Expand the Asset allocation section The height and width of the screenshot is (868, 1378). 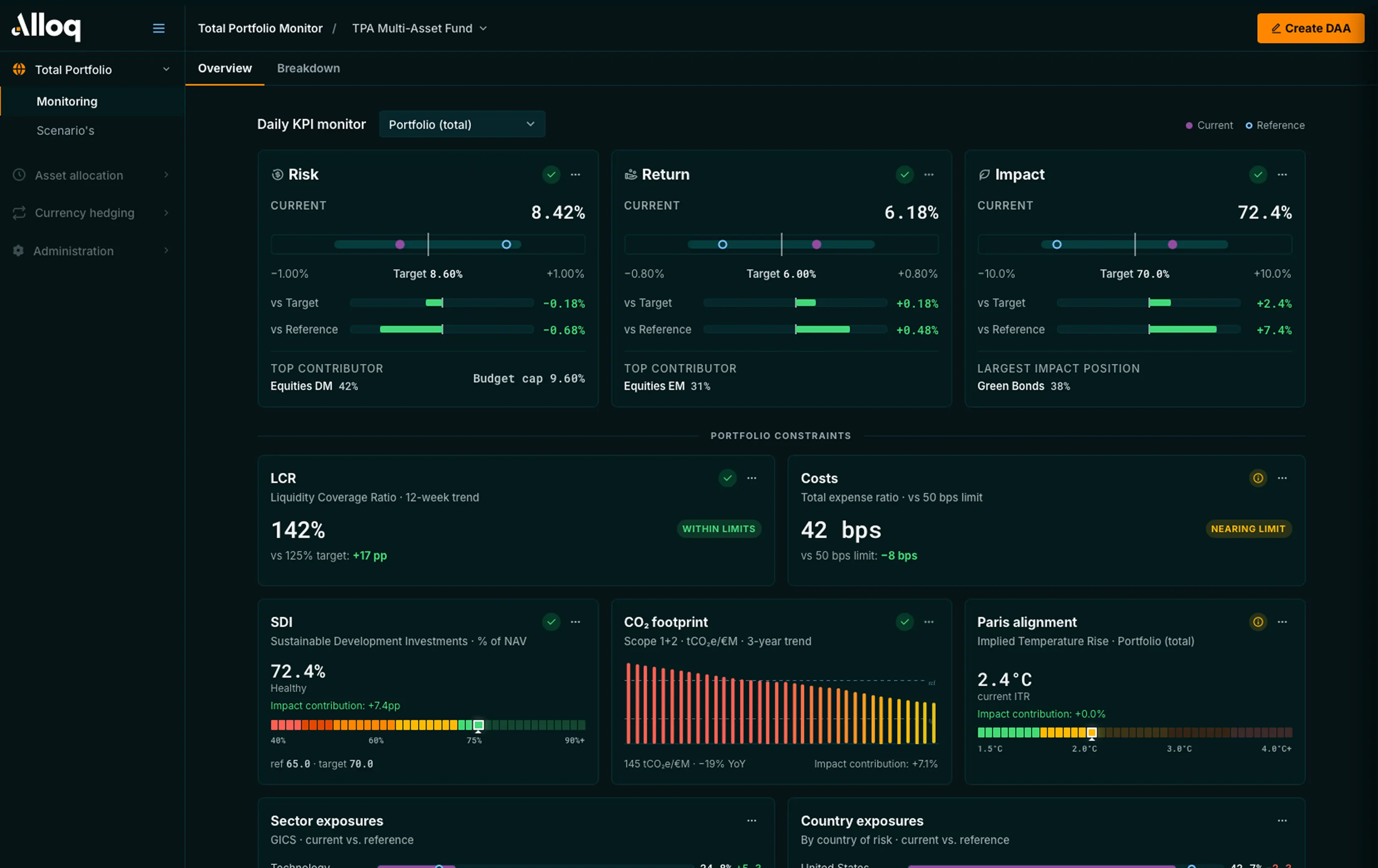coord(166,175)
